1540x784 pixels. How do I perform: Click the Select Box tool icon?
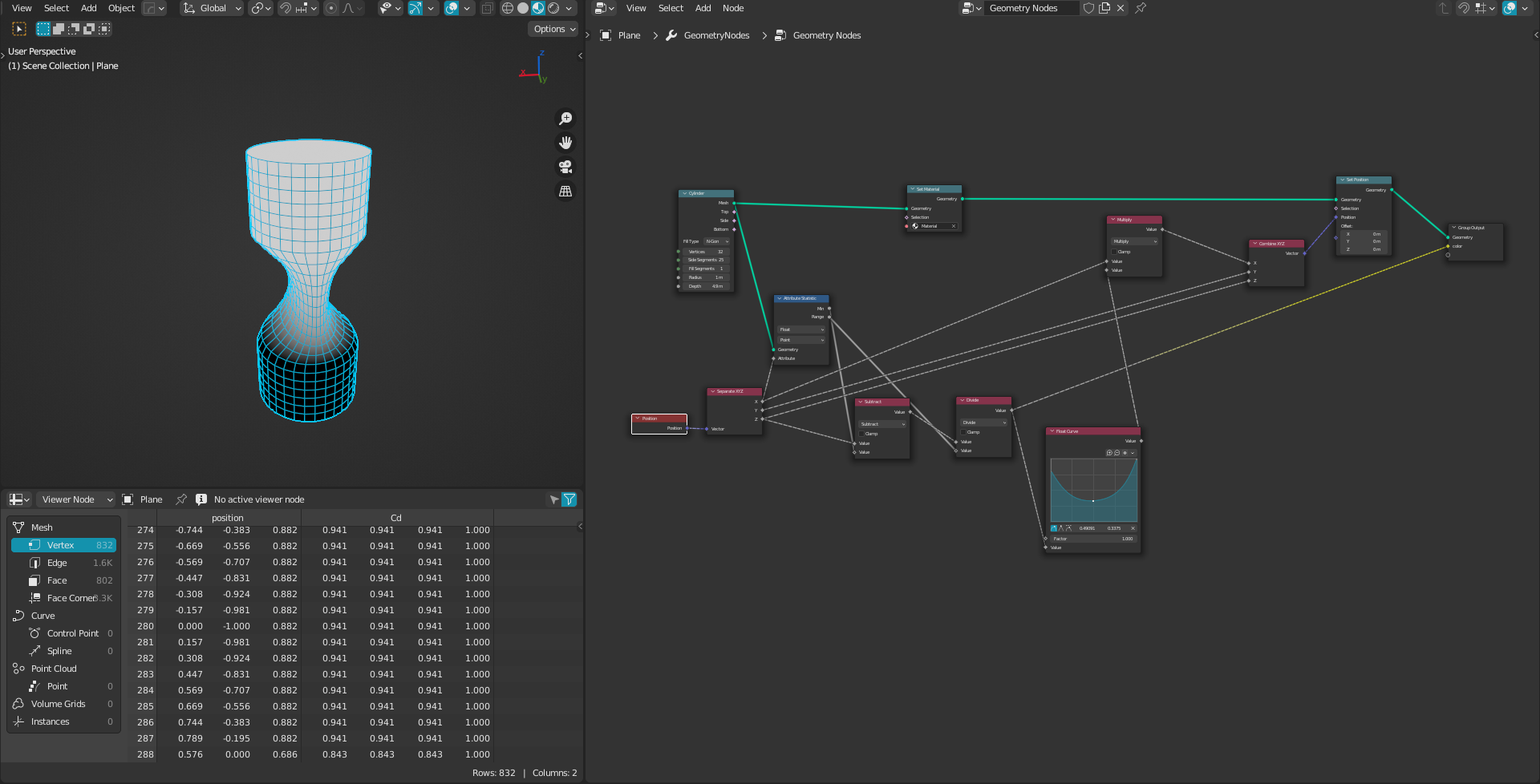click(x=19, y=29)
